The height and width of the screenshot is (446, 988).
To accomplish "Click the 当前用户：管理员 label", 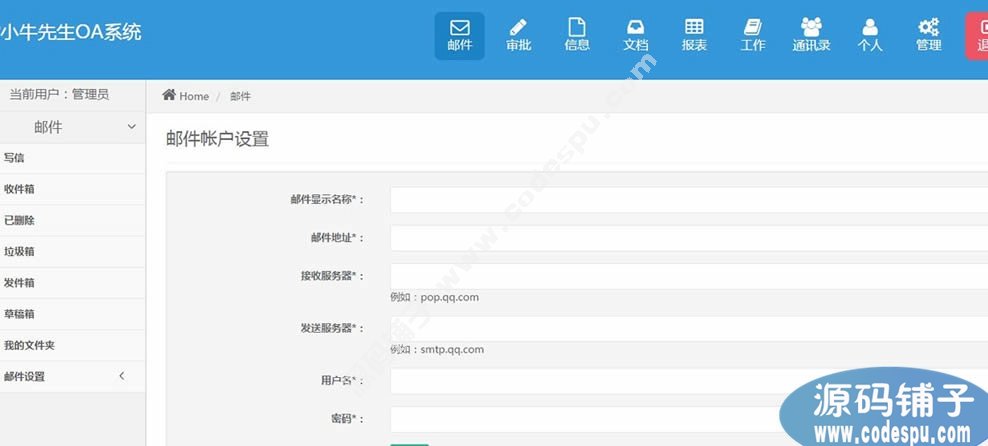I will point(59,94).
